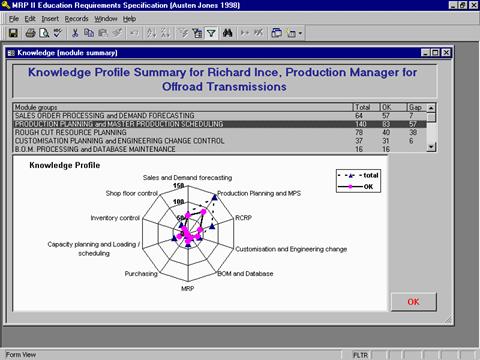Expand the New Object dropdown arrow
This screenshot has height=360, width=480.
(x=300, y=33)
